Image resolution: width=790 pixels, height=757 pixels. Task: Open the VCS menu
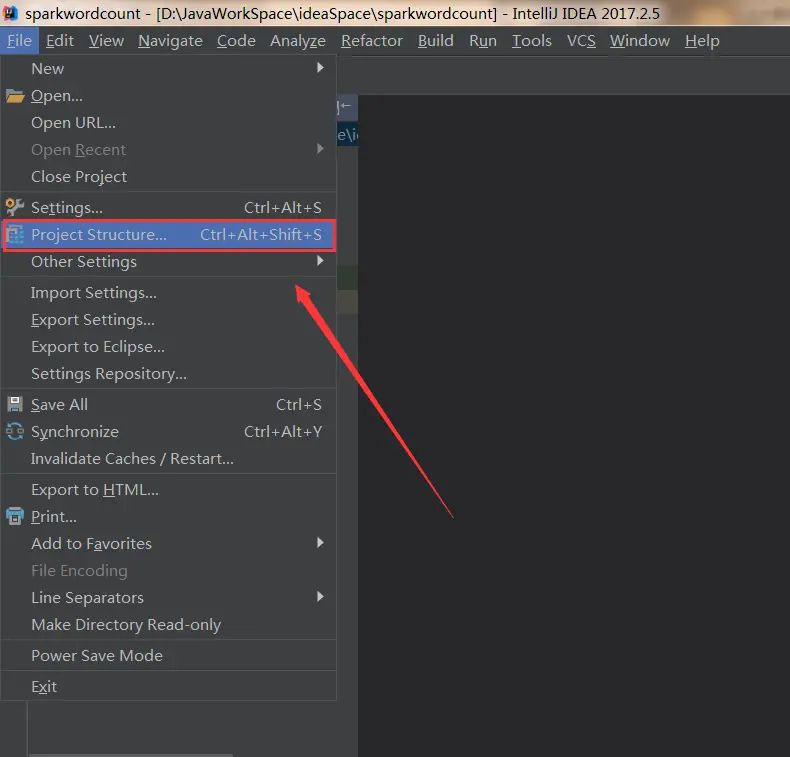[x=581, y=40]
